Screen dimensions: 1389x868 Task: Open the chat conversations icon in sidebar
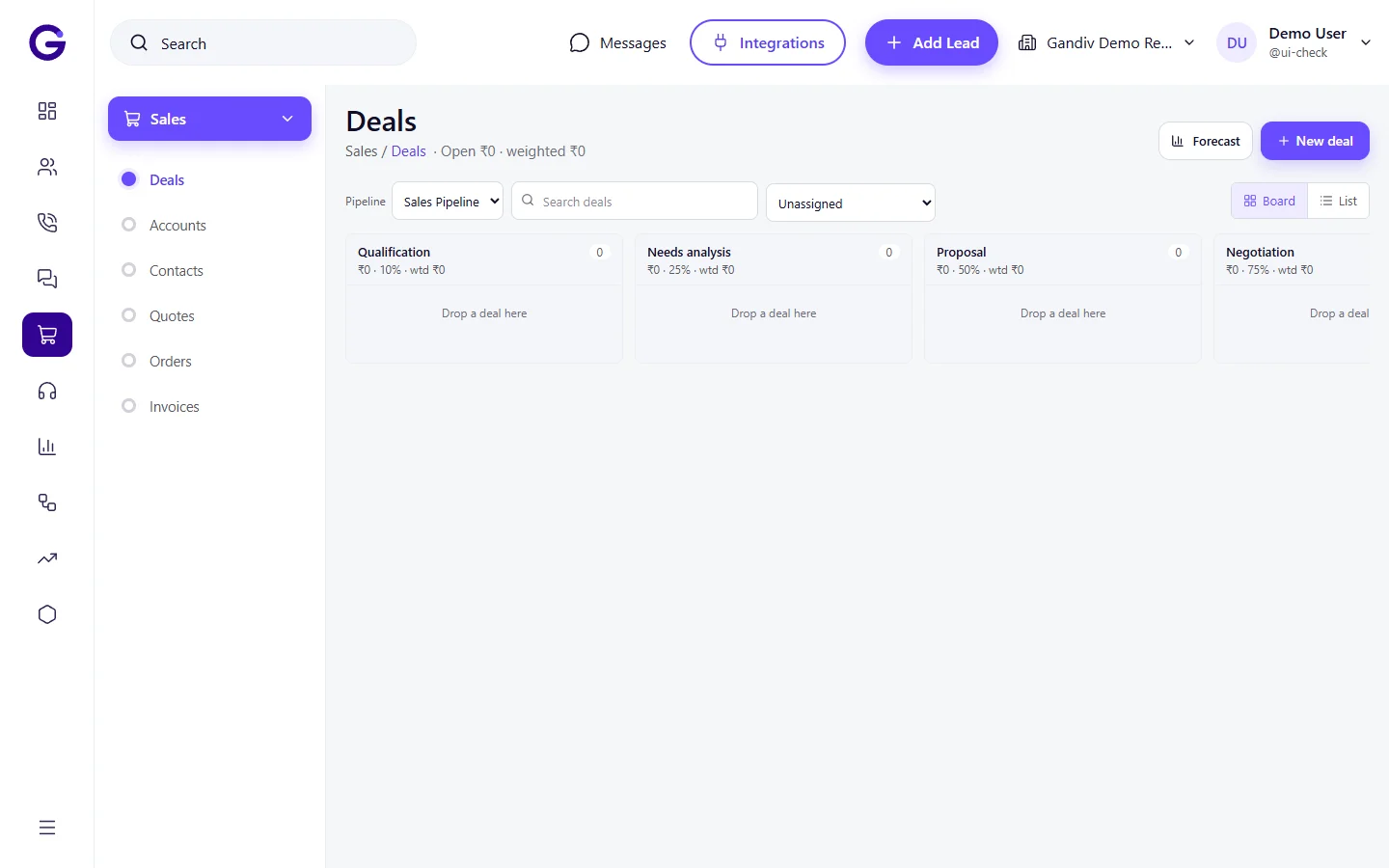47,279
